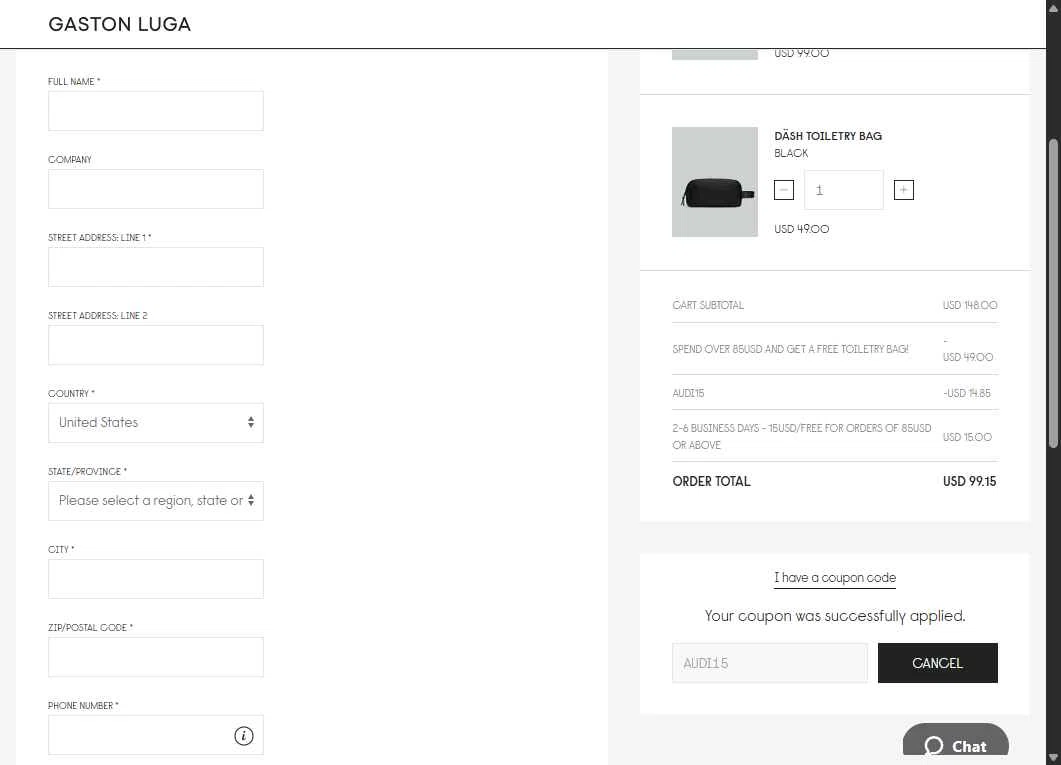Click the Full Name input field
This screenshot has width=1061, height=765.
(x=156, y=111)
